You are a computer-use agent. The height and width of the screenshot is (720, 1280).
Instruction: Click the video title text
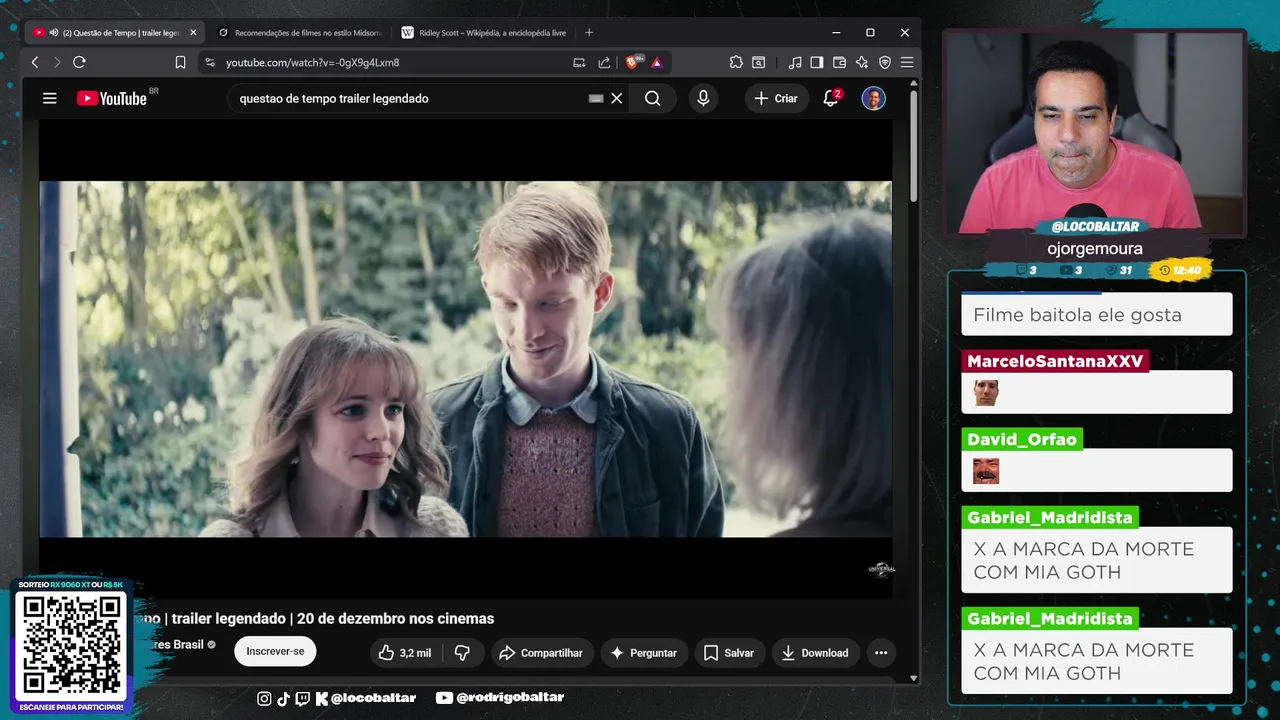pyautogui.click(x=314, y=619)
